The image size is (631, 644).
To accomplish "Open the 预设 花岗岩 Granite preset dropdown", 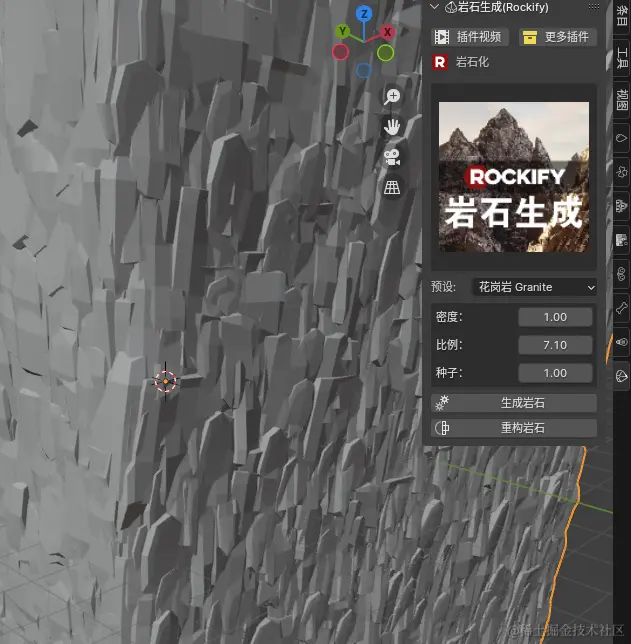I will click(x=534, y=287).
